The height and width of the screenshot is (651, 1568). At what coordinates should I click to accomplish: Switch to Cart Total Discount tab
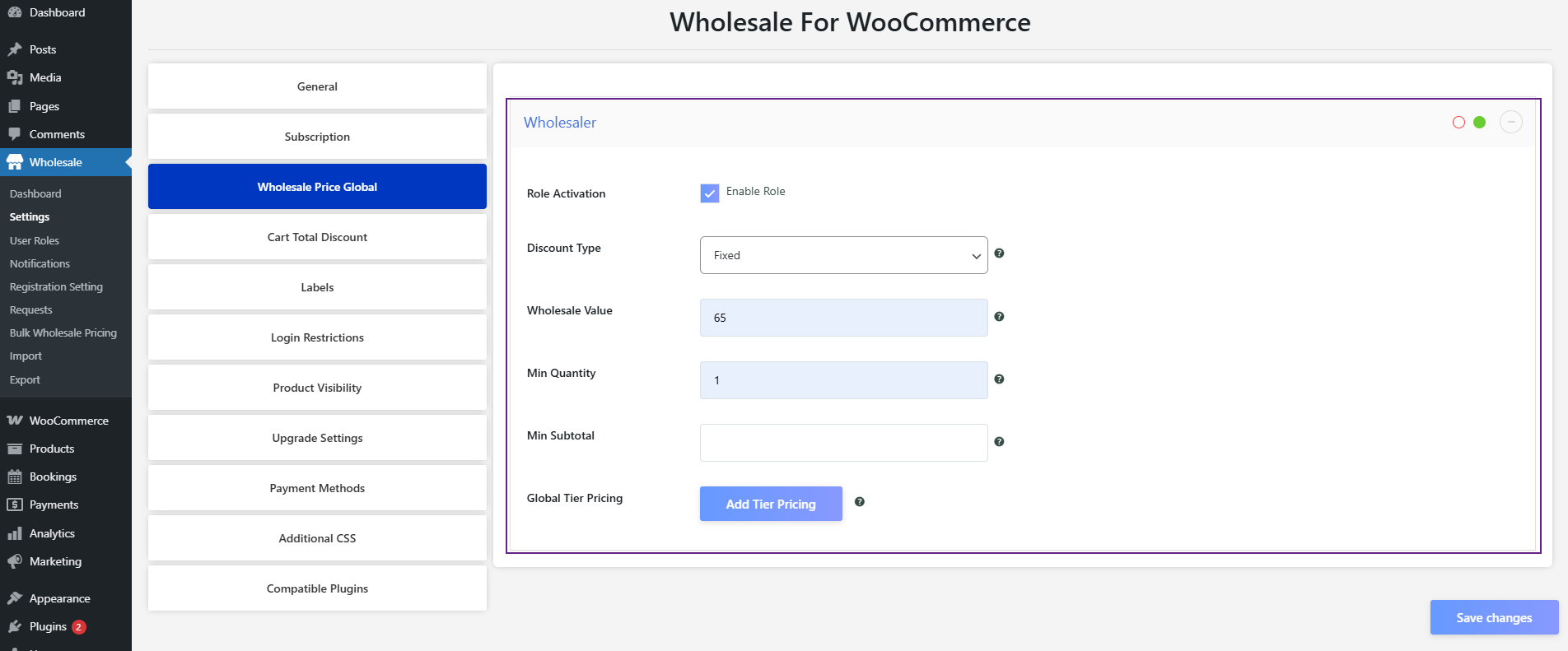coord(317,237)
